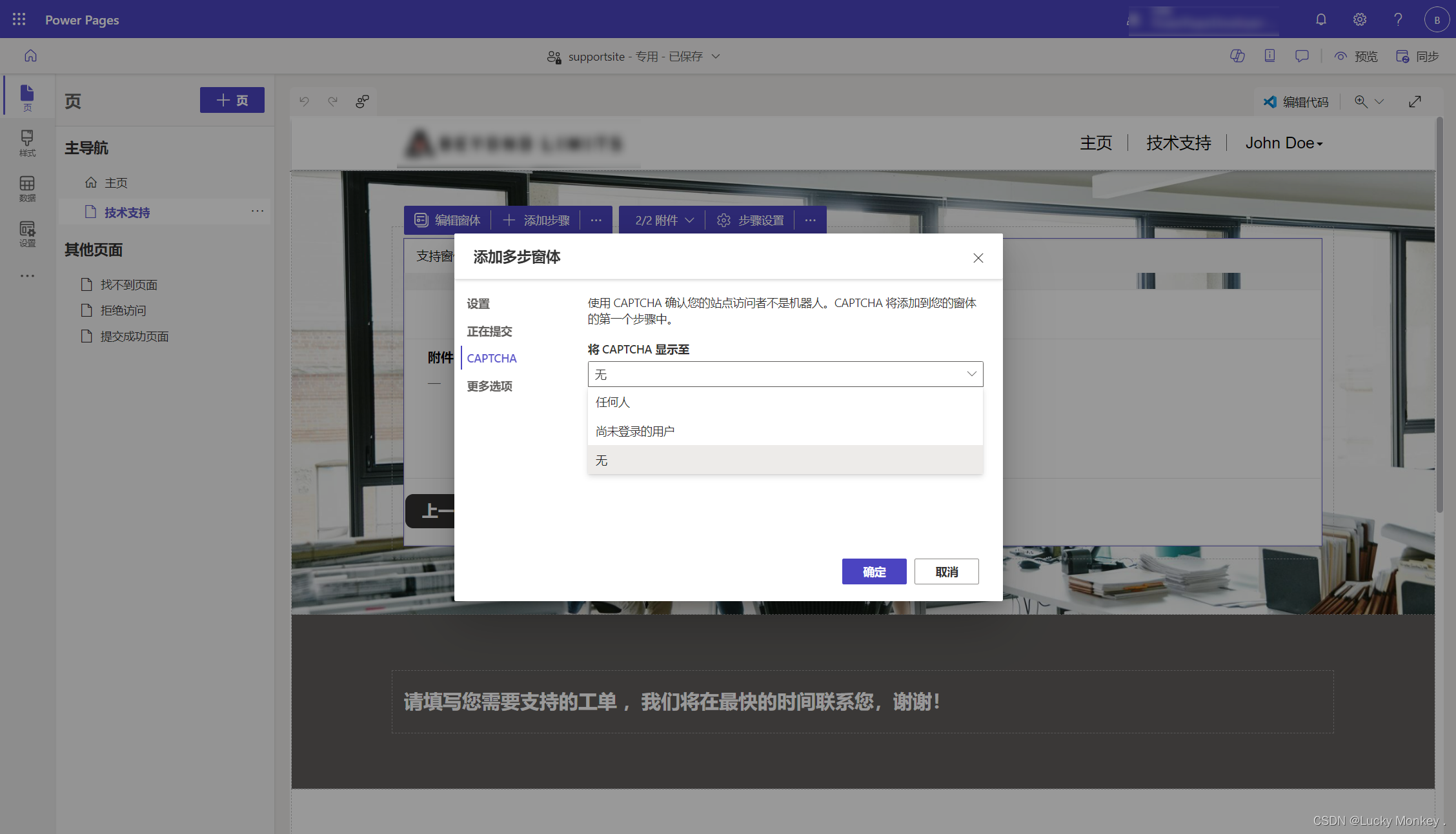Open the help question mark
The width and height of the screenshot is (1456, 834).
click(1398, 19)
